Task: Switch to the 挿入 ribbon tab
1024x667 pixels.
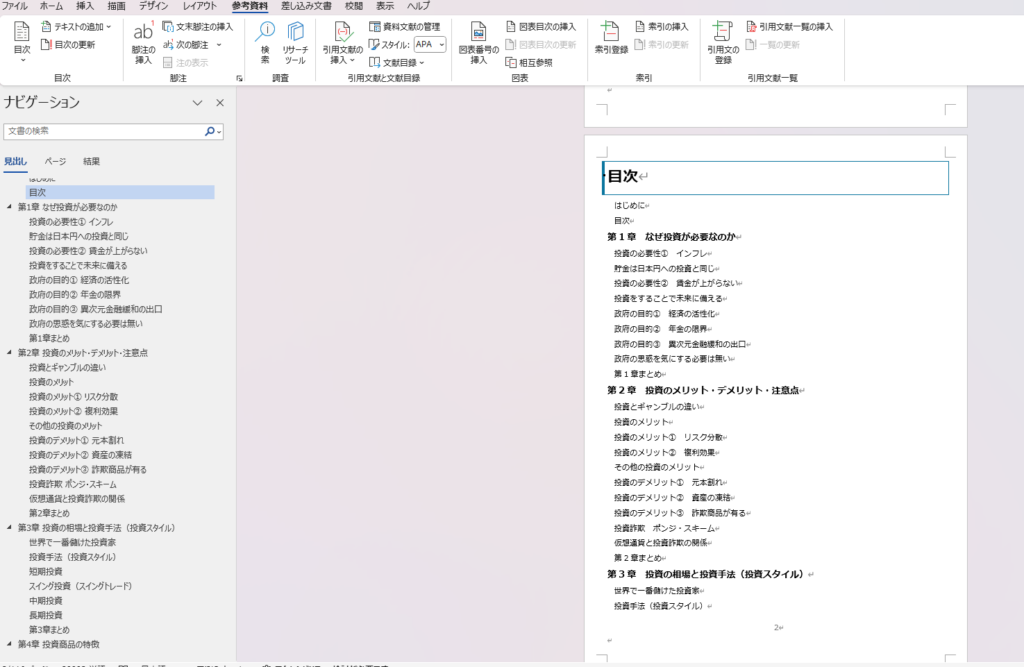Action: [x=85, y=6]
